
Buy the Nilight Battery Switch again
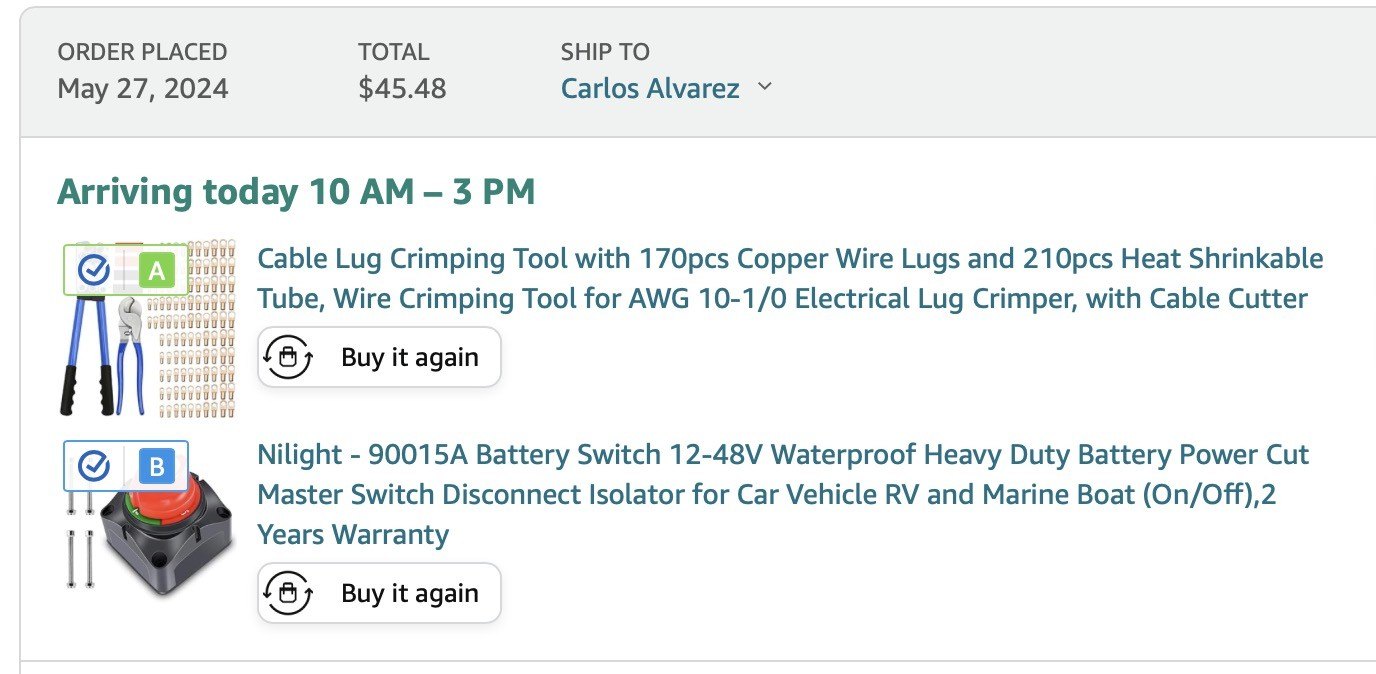pos(379,593)
